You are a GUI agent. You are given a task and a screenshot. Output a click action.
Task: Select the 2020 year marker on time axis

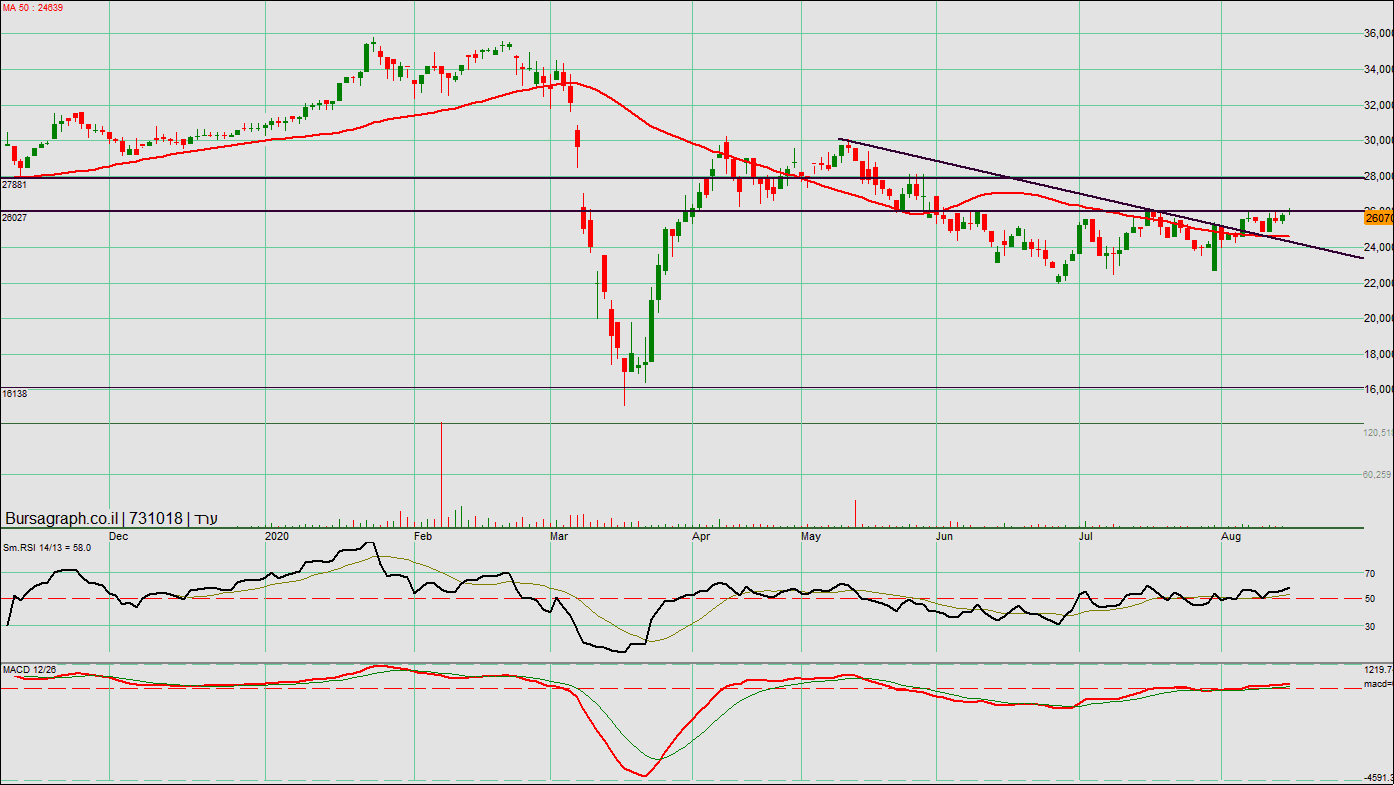click(x=277, y=537)
